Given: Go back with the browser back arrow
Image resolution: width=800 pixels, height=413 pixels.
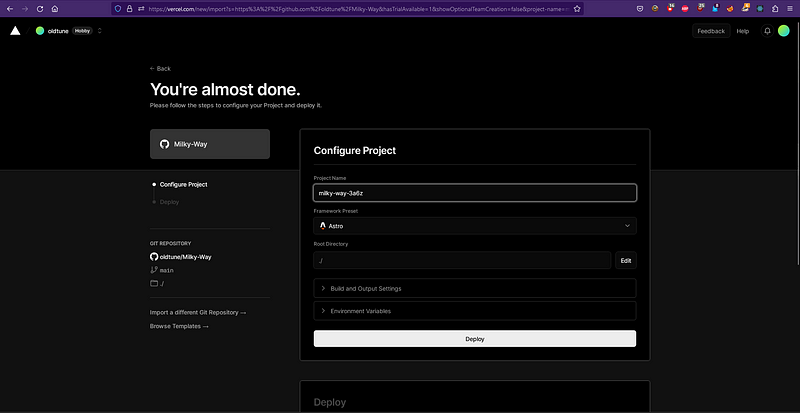Looking at the screenshot, I should click(x=10, y=9).
